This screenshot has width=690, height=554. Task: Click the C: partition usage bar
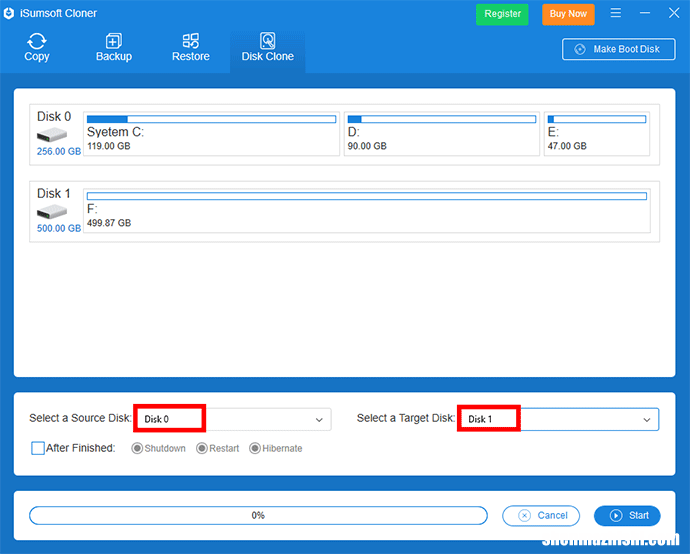(211, 119)
